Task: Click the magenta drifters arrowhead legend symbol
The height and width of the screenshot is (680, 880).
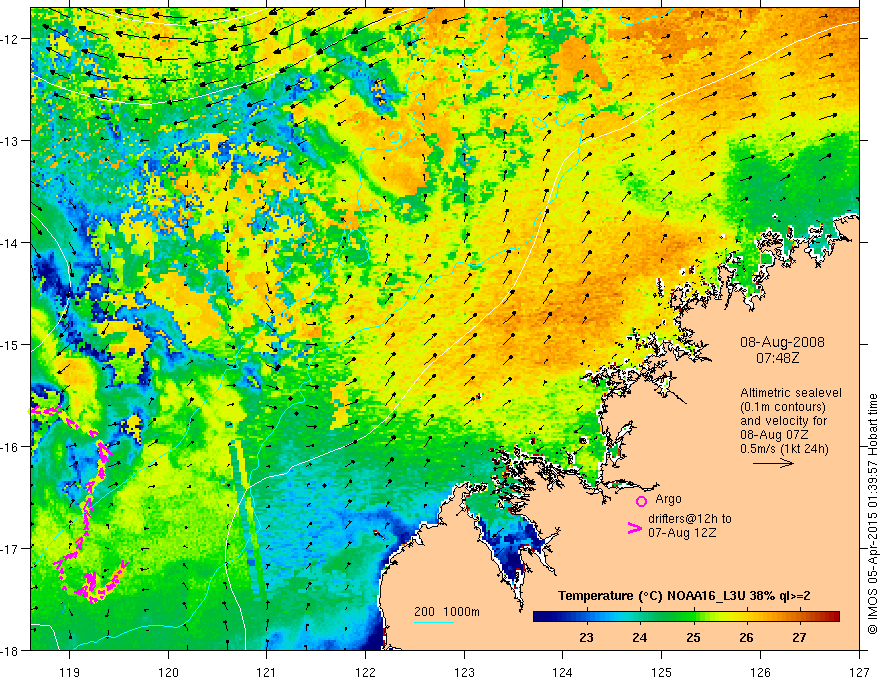Action: (635, 527)
